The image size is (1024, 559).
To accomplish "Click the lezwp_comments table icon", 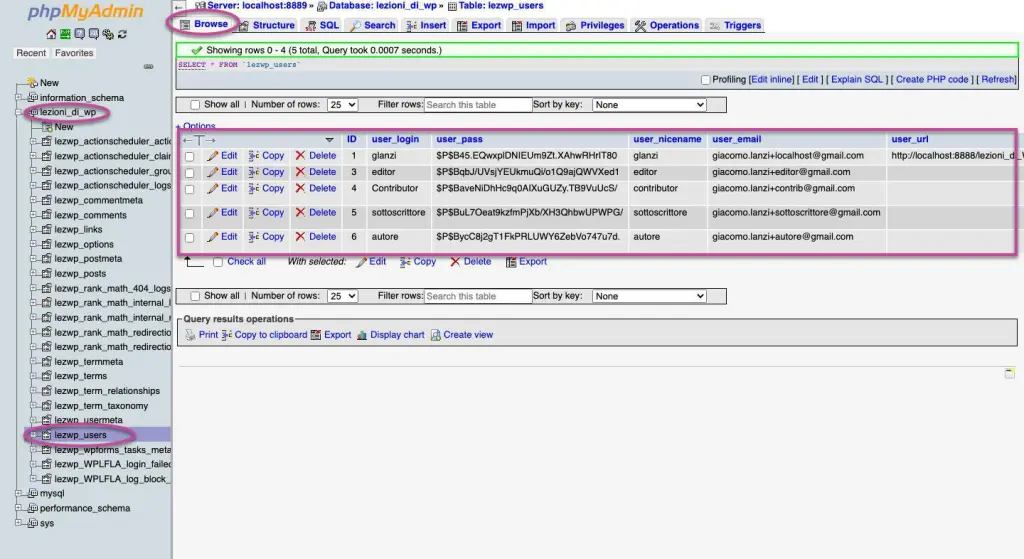I will (46, 215).
